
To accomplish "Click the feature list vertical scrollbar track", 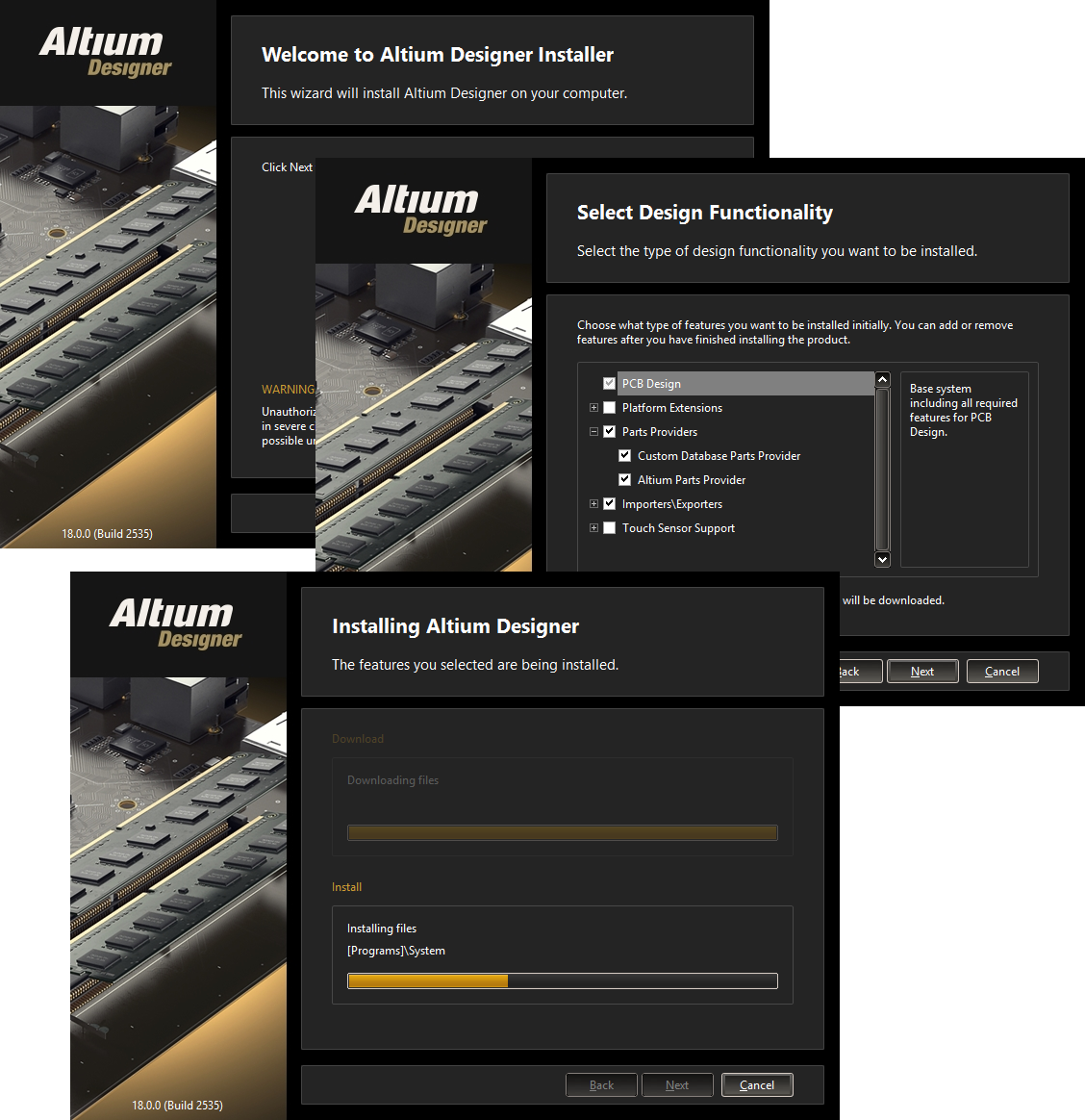I will 882,470.
